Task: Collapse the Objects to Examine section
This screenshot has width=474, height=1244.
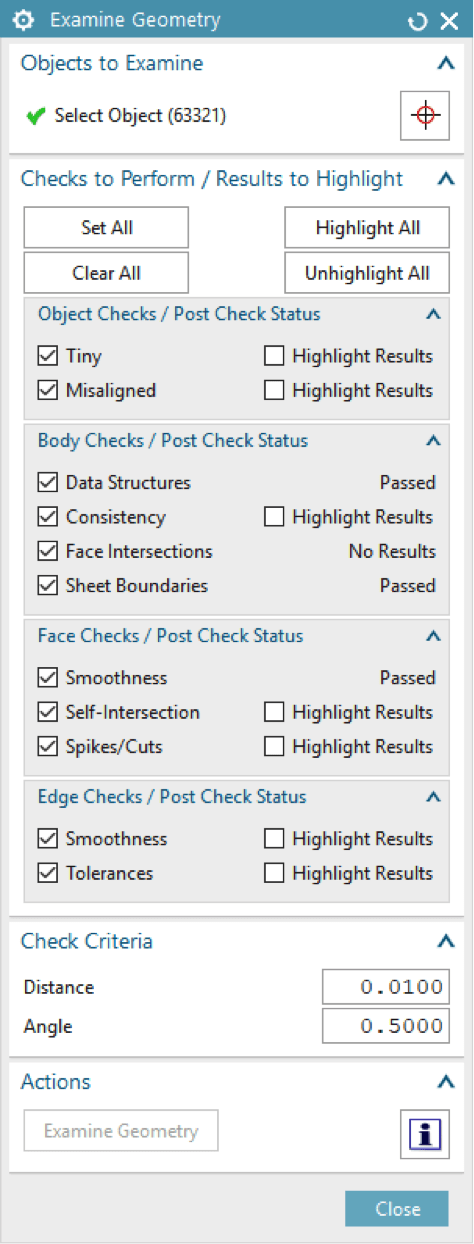Action: pos(446,64)
